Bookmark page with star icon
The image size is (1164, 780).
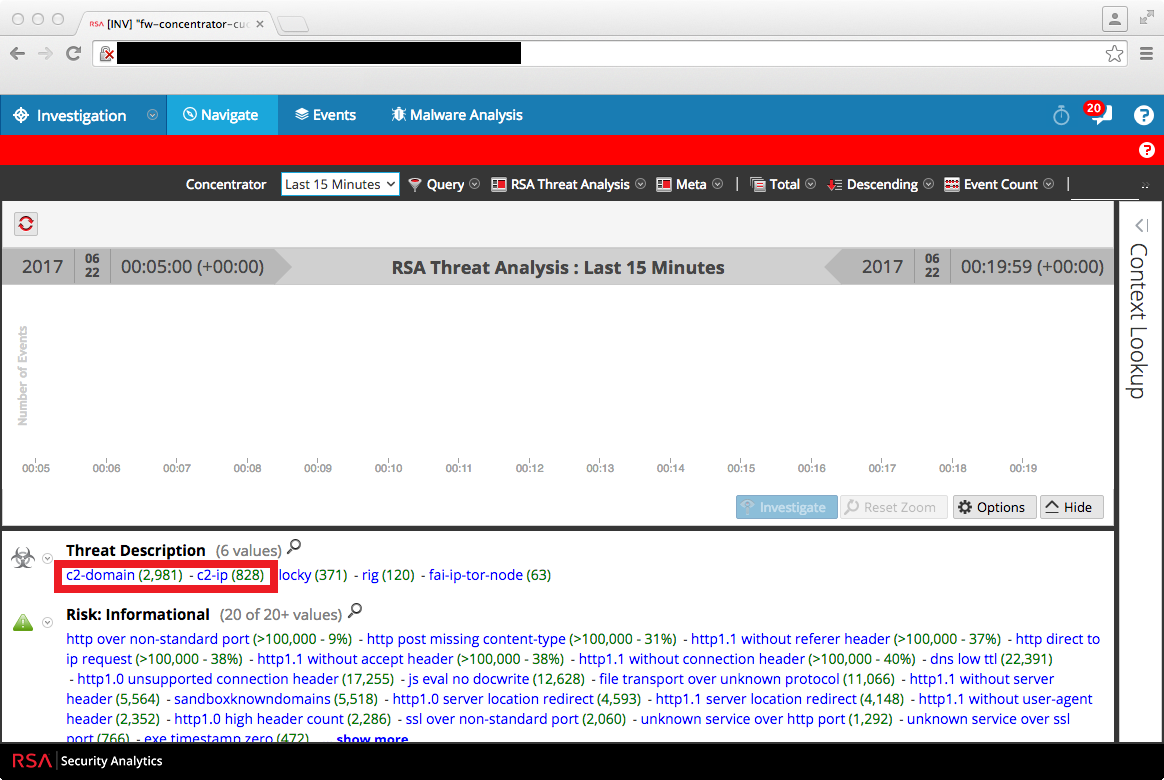click(1114, 54)
